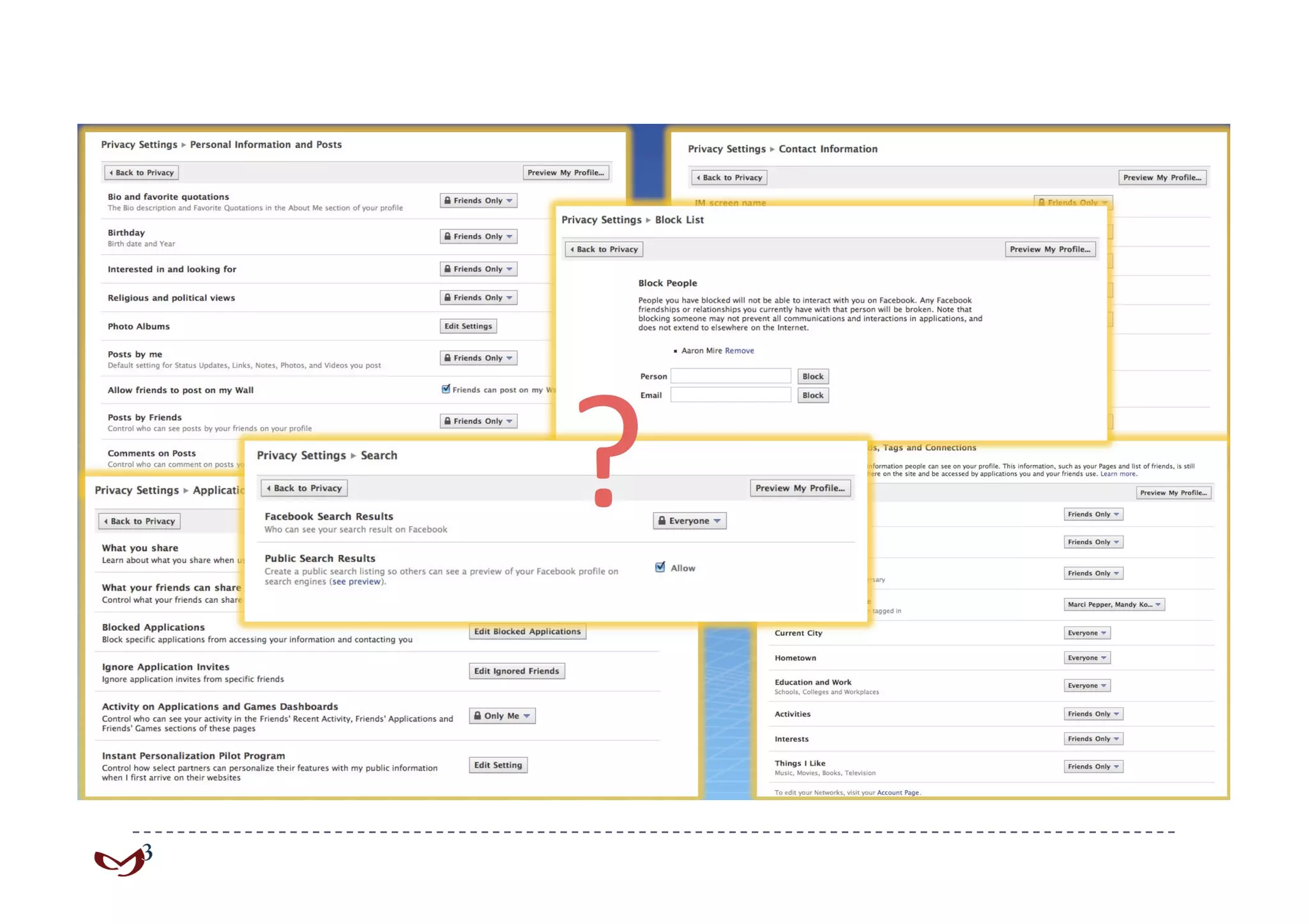
Task: Open the Hometown Everyone dropdown
Action: (x=1086, y=658)
